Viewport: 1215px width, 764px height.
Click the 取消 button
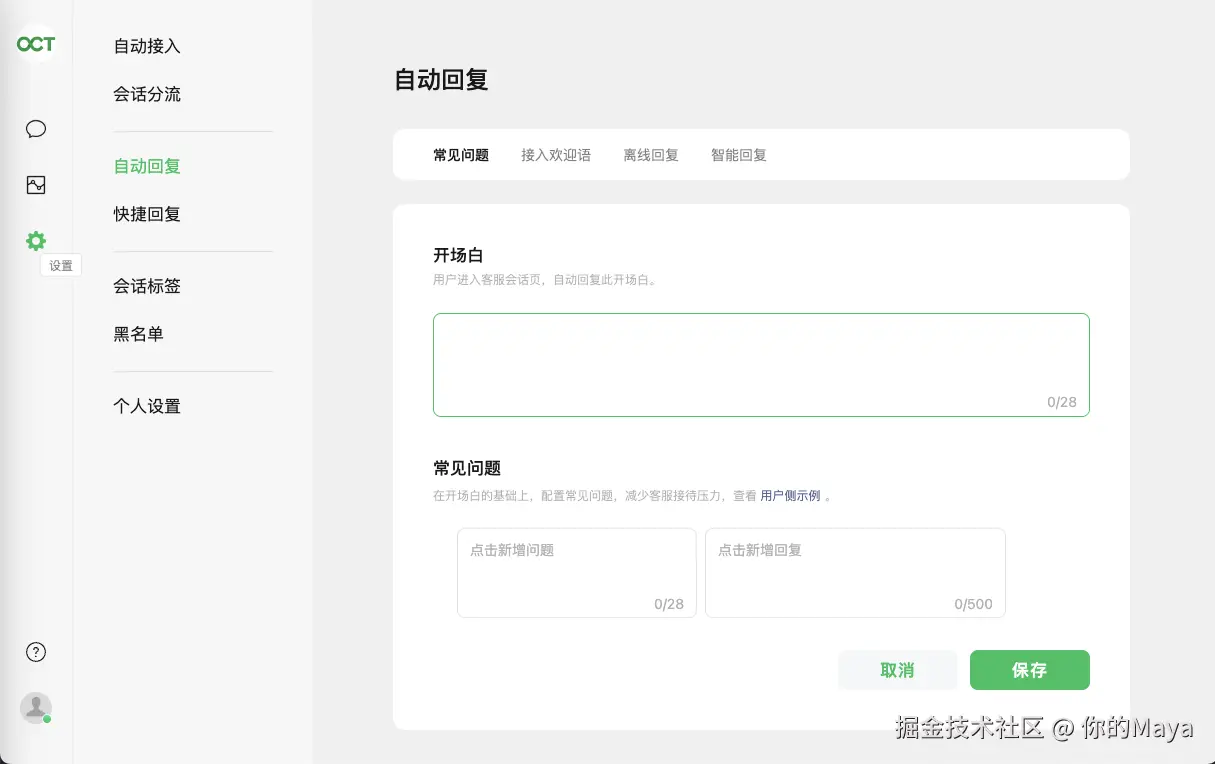pyautogui.click(x=897, y=670)
